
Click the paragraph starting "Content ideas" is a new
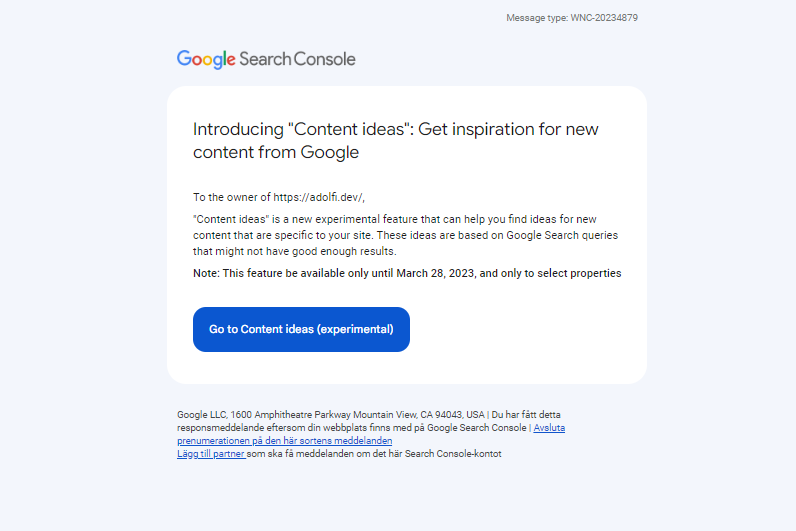[405, 235]
